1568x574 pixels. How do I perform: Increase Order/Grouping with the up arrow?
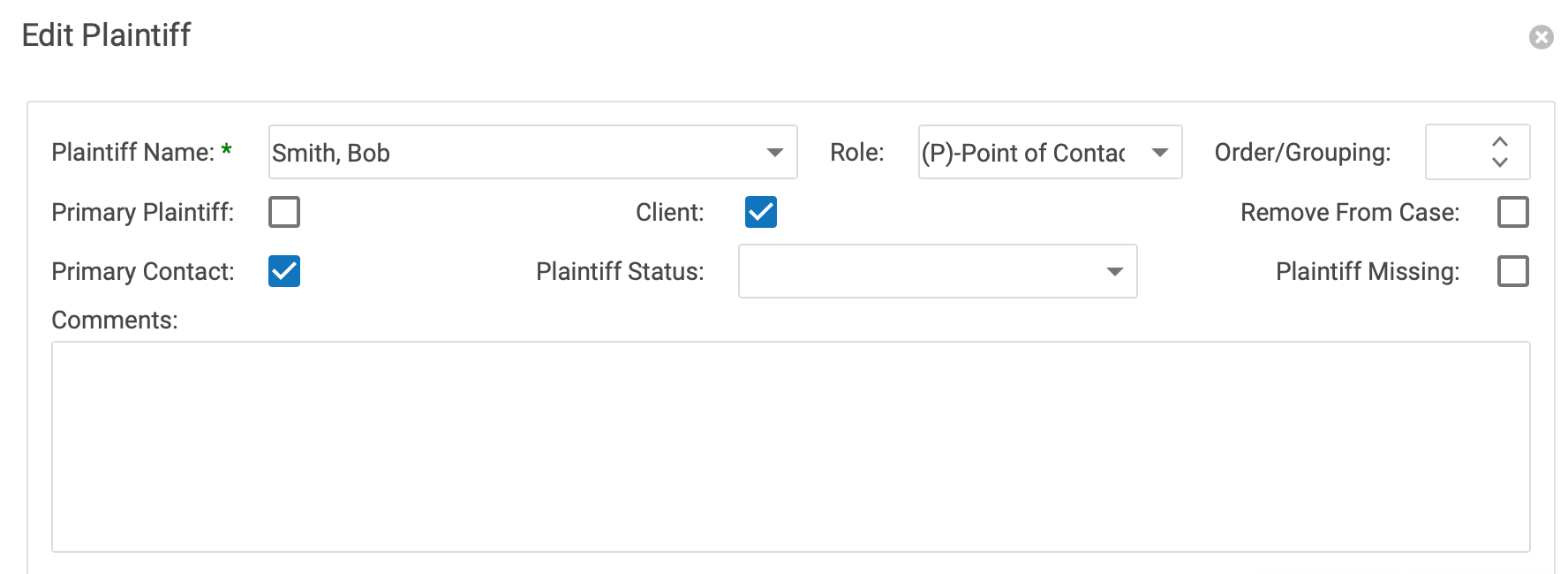coord(1499,142)
